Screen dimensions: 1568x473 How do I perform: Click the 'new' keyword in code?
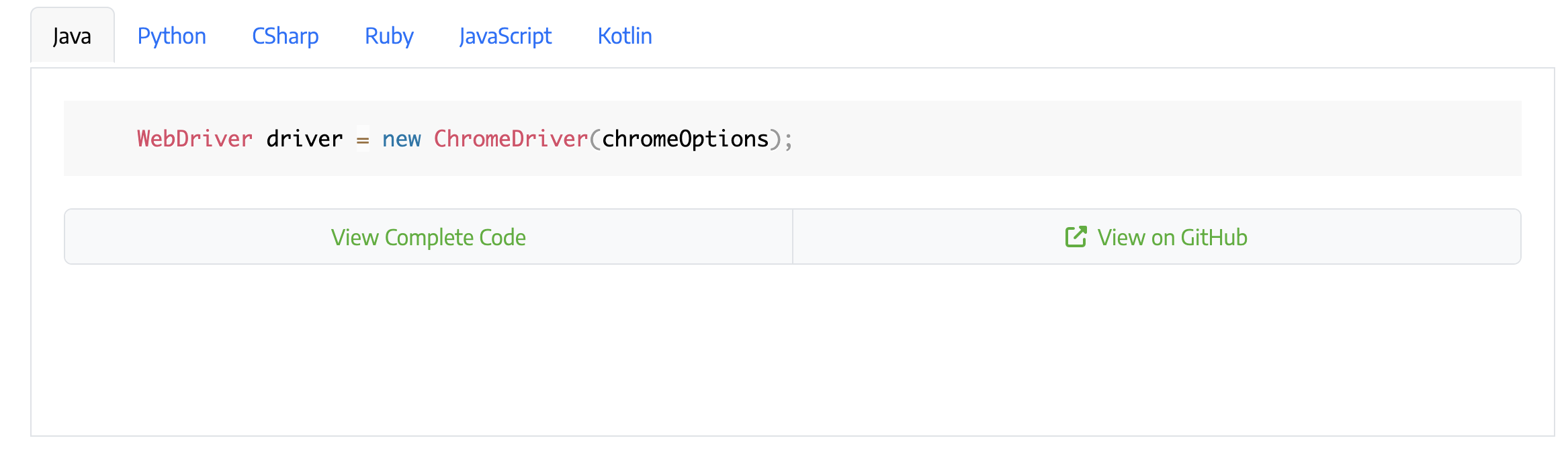(402, 139)
